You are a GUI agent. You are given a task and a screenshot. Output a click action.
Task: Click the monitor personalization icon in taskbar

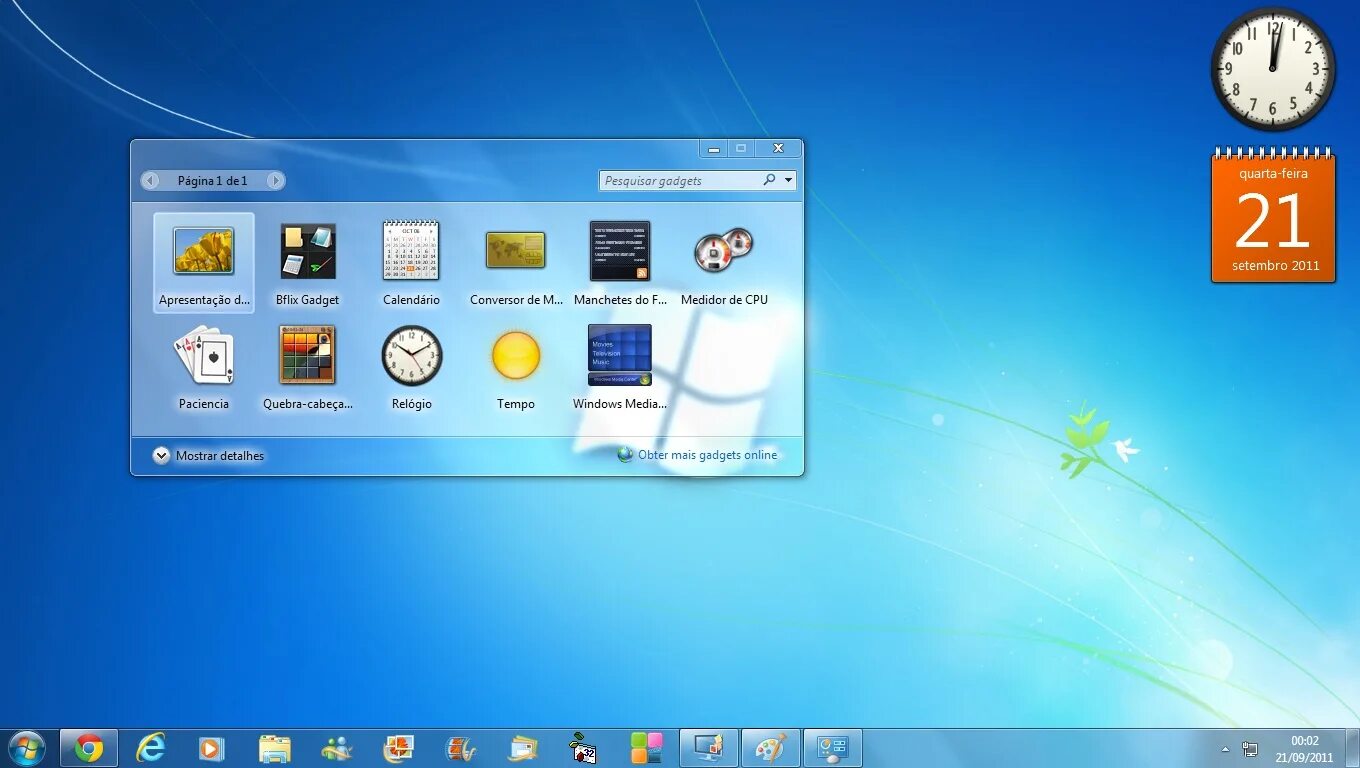tap(709, 748)
